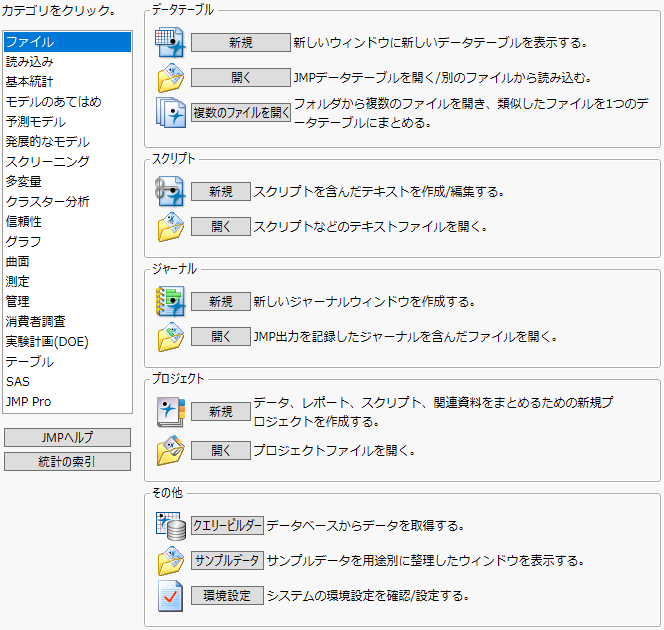The height and width of the screenshot is (630, 664).
Task: Select 実験計画(DOE) category
Action: [67, 342]
